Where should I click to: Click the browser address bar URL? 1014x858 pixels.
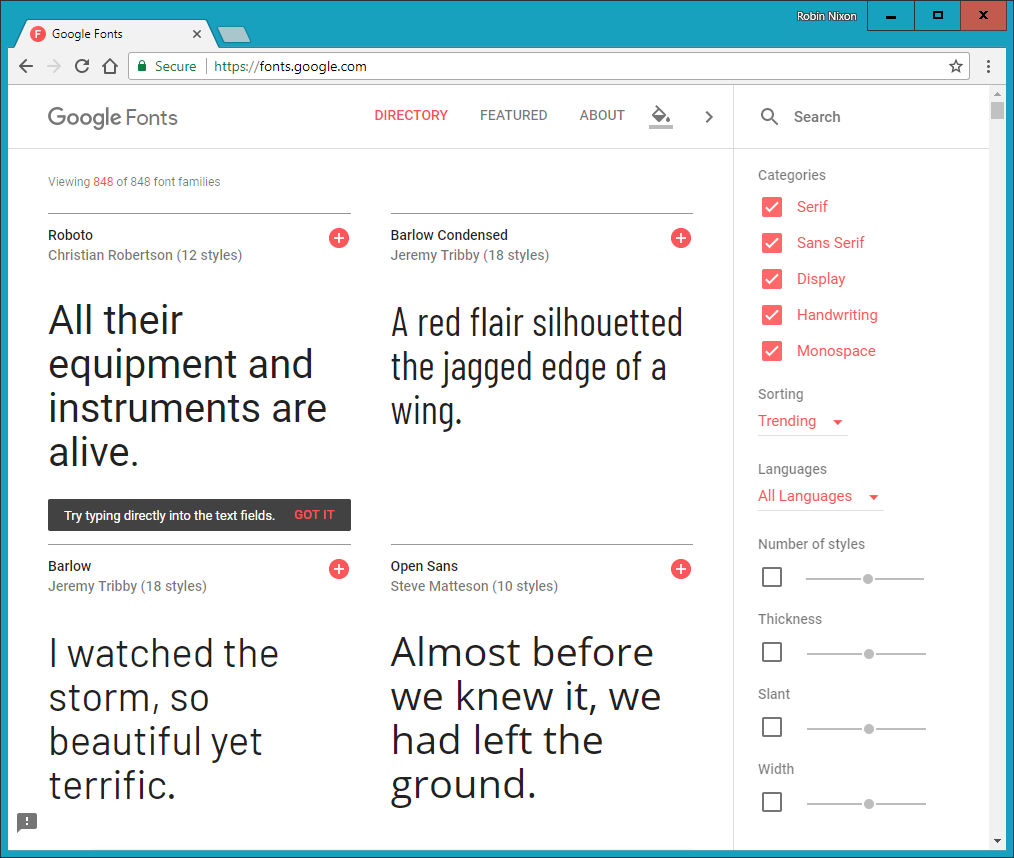click(x=290, y=66)
